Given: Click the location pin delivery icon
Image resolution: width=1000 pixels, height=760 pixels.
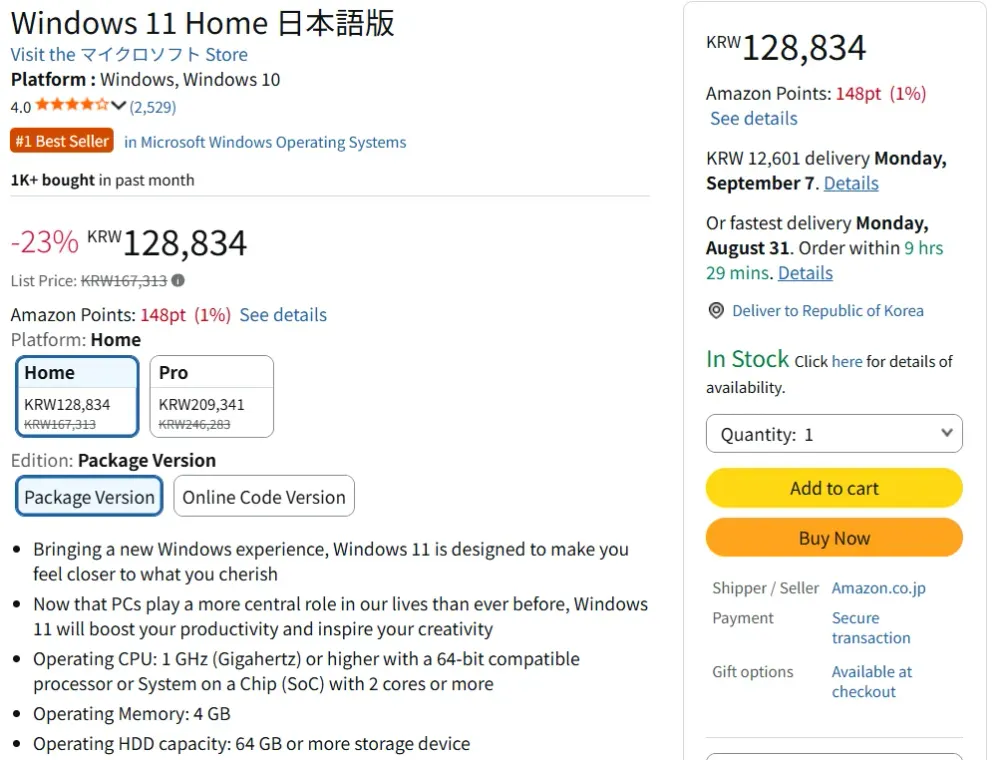Looking at the screenshot, I should pyautogui.click(x=716, y=311).
